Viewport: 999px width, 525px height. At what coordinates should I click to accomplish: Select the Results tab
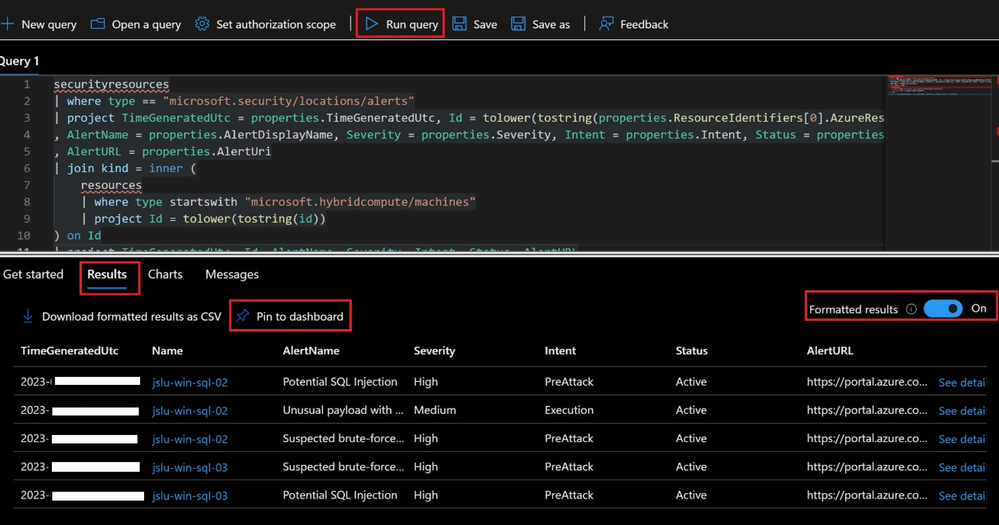(107, 274)
